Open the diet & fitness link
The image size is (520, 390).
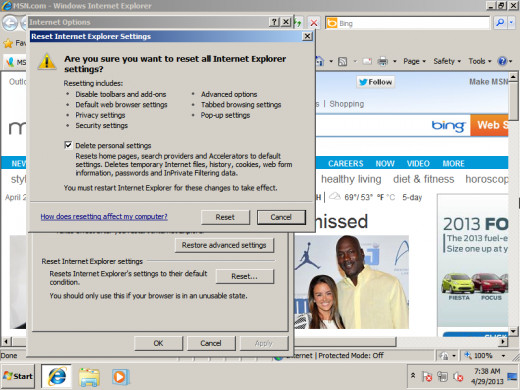(424, 179)
